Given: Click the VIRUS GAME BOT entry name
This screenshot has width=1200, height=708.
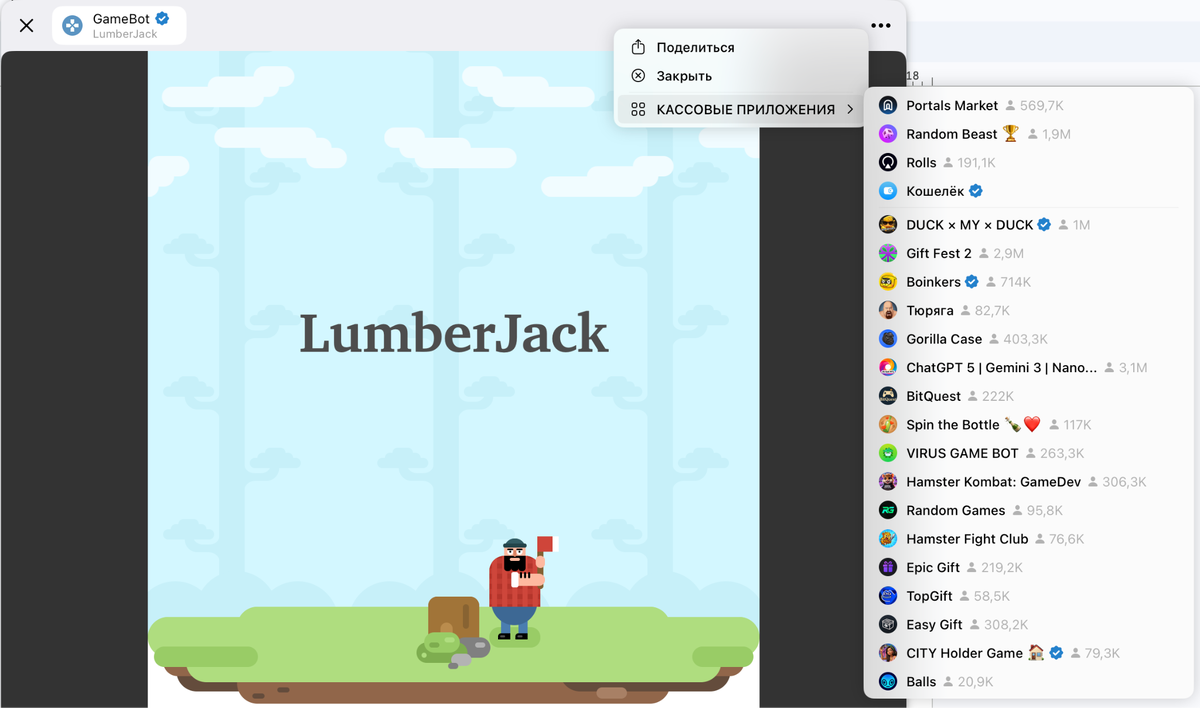Looking at the screenshot, I should (x=962, y=453).
